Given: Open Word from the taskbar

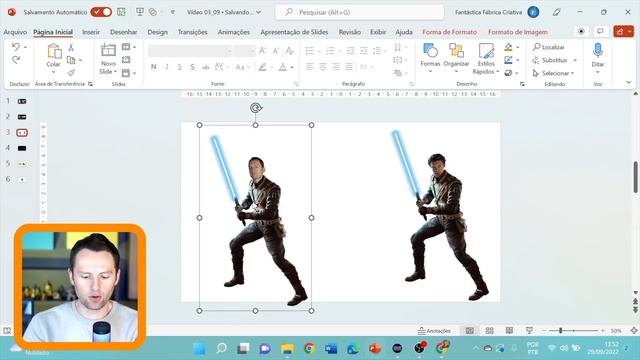Looking at the screenshot, I should click(331, 348).
